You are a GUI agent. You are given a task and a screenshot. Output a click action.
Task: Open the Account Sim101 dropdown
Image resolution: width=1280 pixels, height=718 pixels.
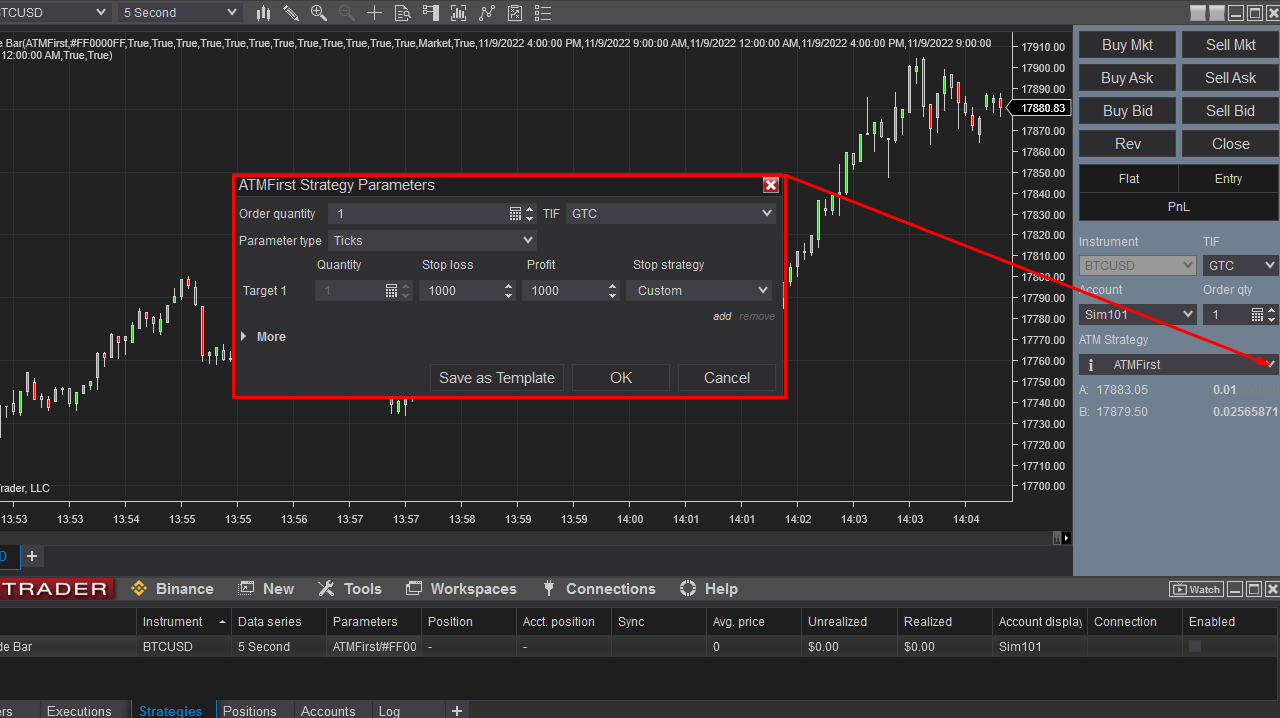point(1138,314)
